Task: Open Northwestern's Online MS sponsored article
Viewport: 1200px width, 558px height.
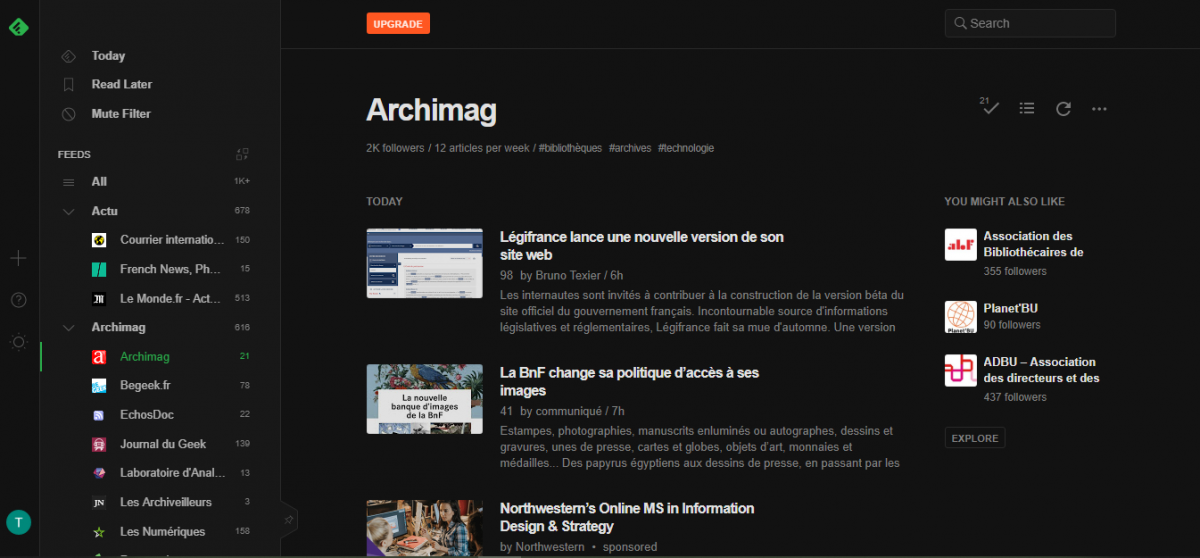Action: (x=627, y=517)
